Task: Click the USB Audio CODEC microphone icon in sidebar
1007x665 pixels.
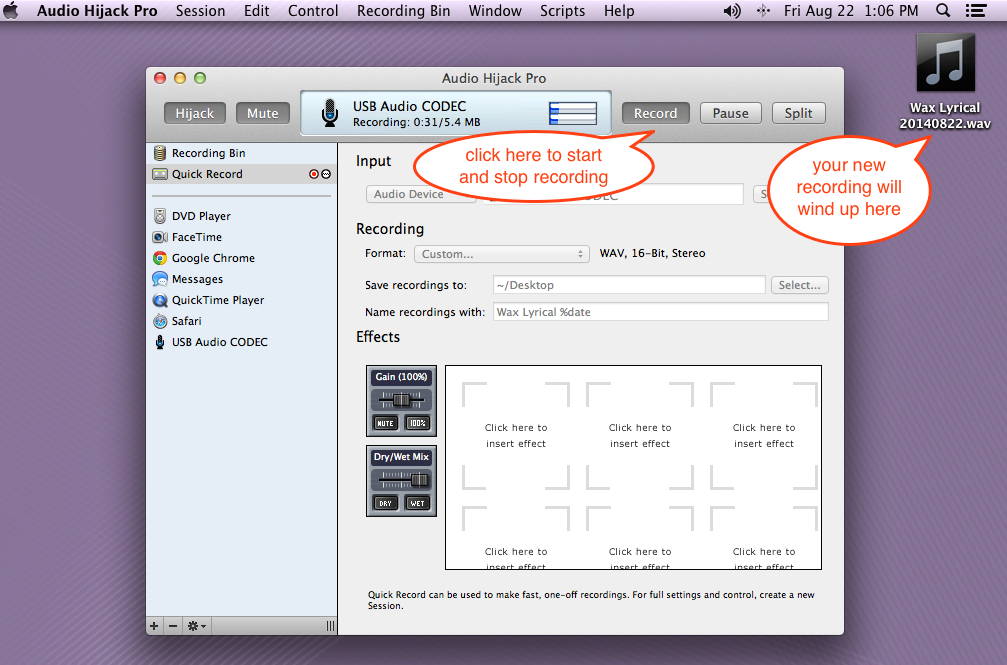Action: tap(160, 342)
